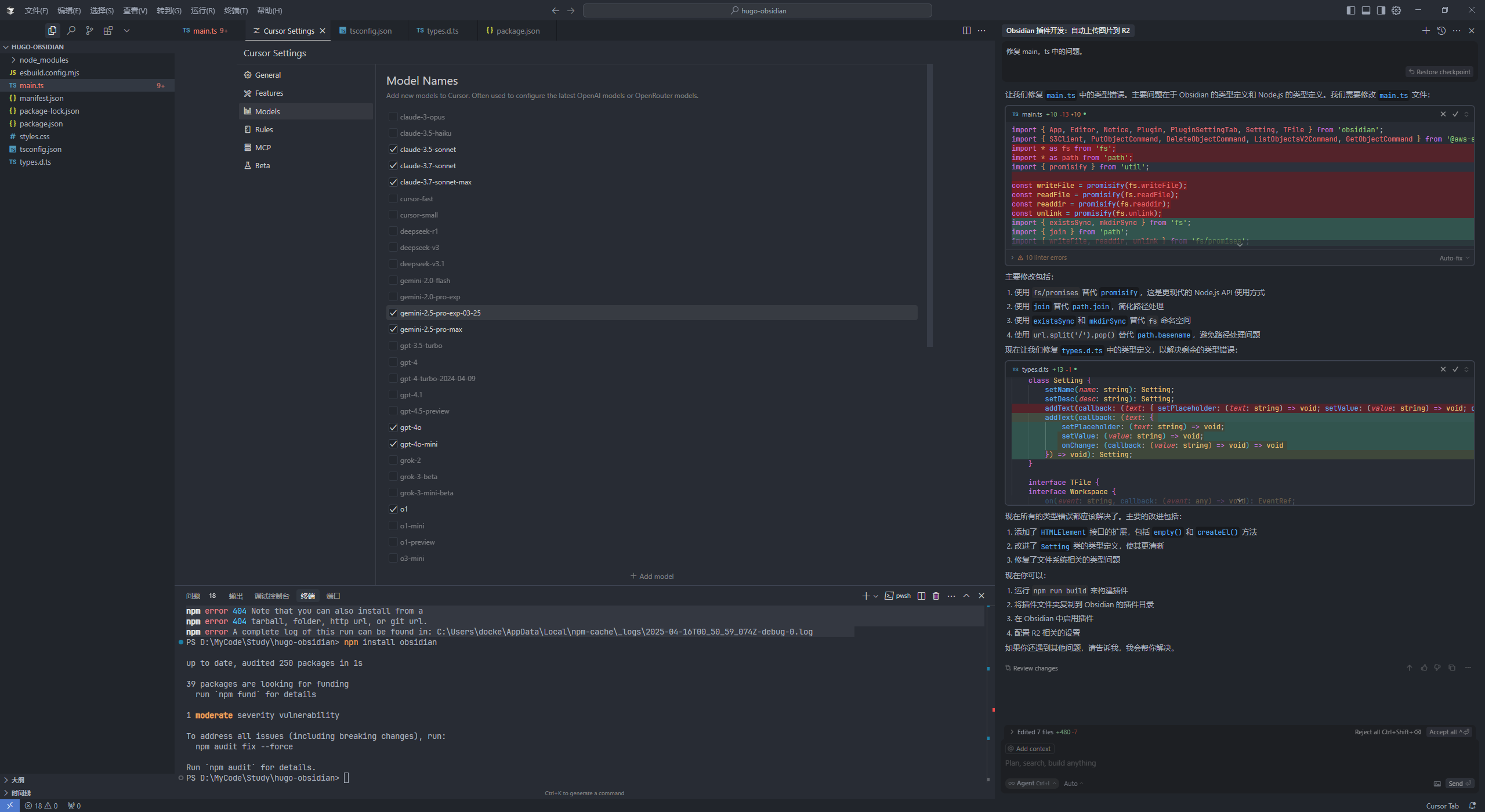Viewport: 1485px width, 812px height.
Task: Open the Search icon in activity bar
Action: tap(71, 30)
